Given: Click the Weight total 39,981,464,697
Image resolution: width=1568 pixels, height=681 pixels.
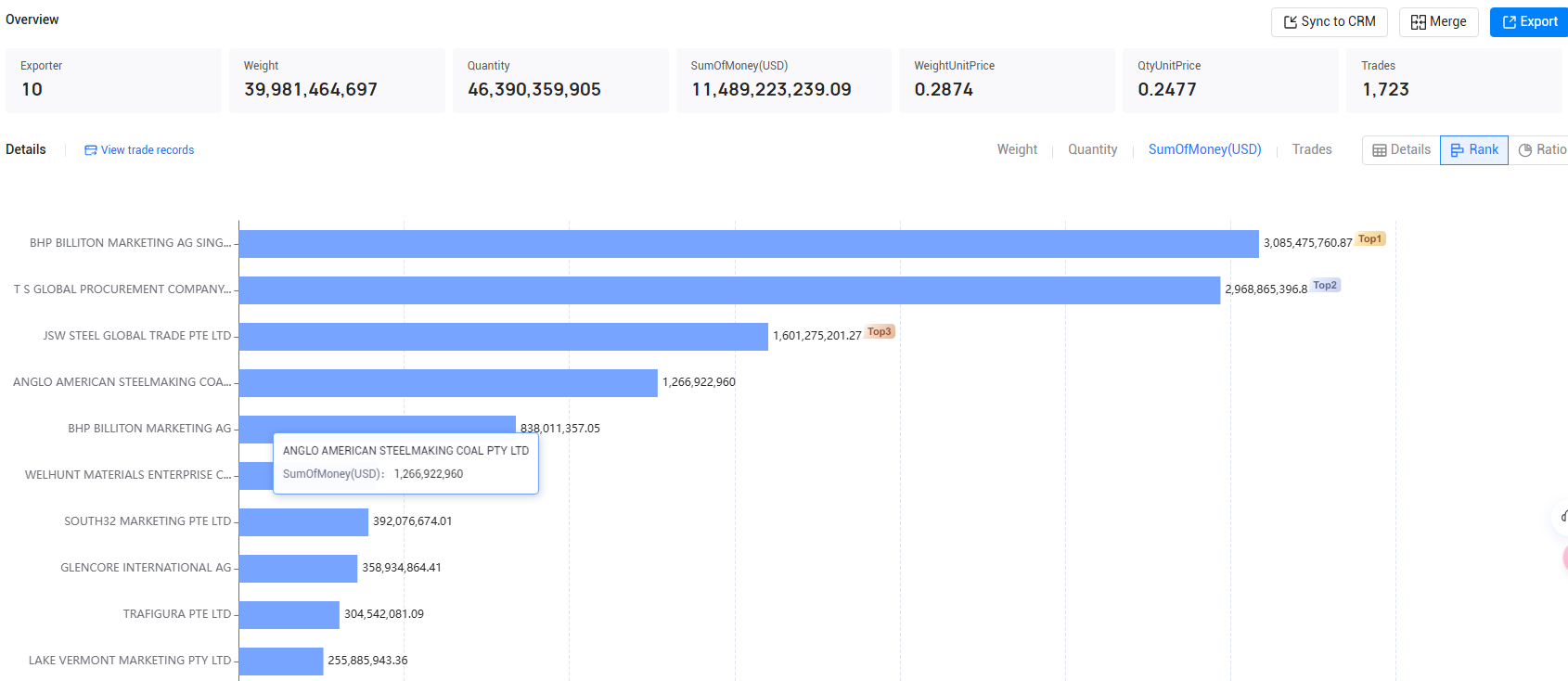Looking at the screenshot, I should click(x=311, y=90).
